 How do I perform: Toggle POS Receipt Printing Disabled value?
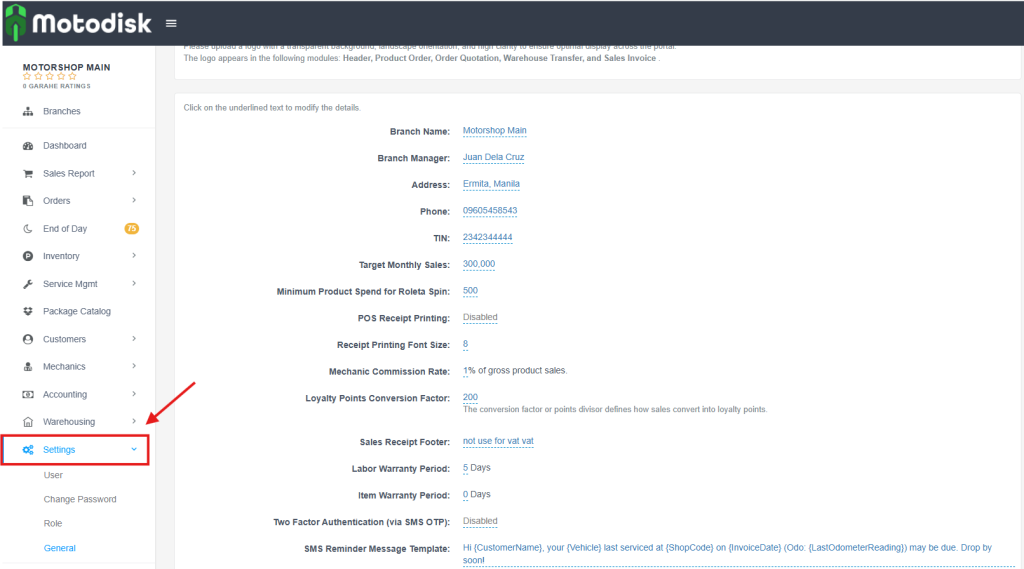480,317
